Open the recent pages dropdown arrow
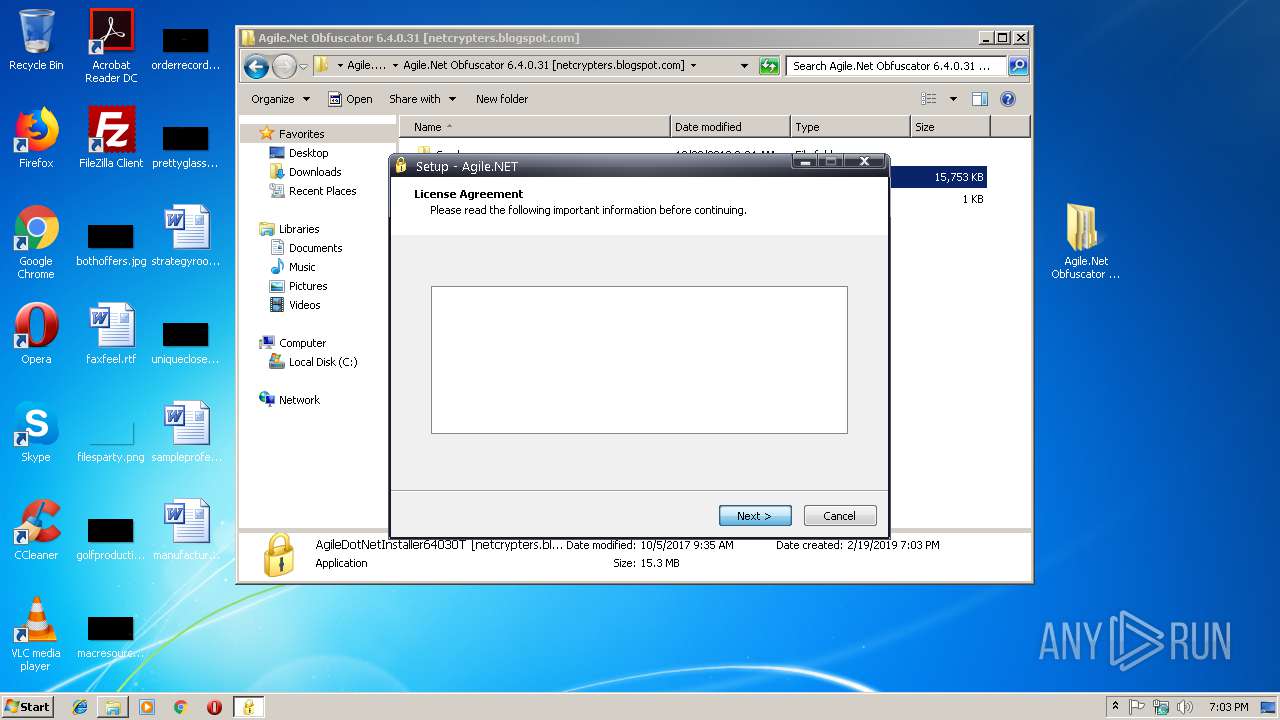 [304, 66]
